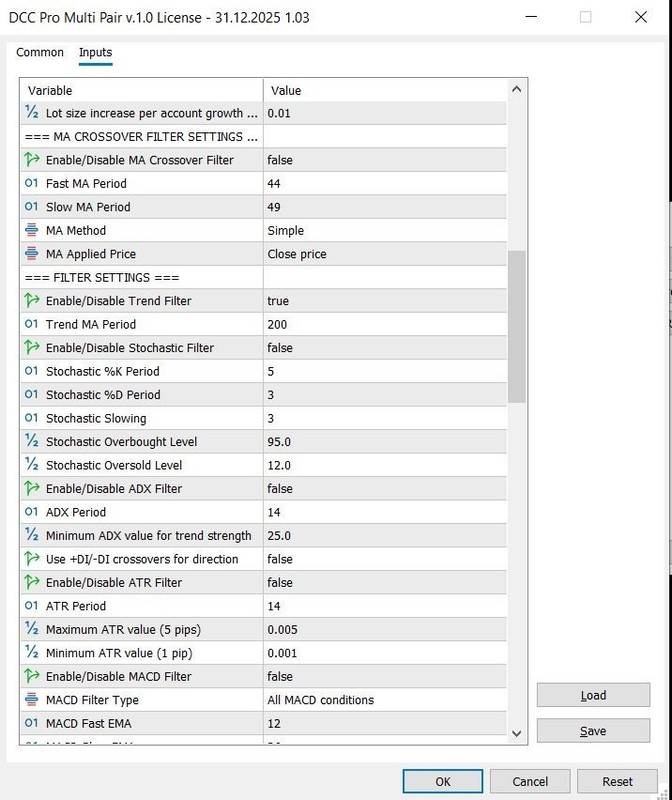Viewport: 672px width, 800px height.
Task: Click the ADX Period integer icon
Action: tap(32, 512)
